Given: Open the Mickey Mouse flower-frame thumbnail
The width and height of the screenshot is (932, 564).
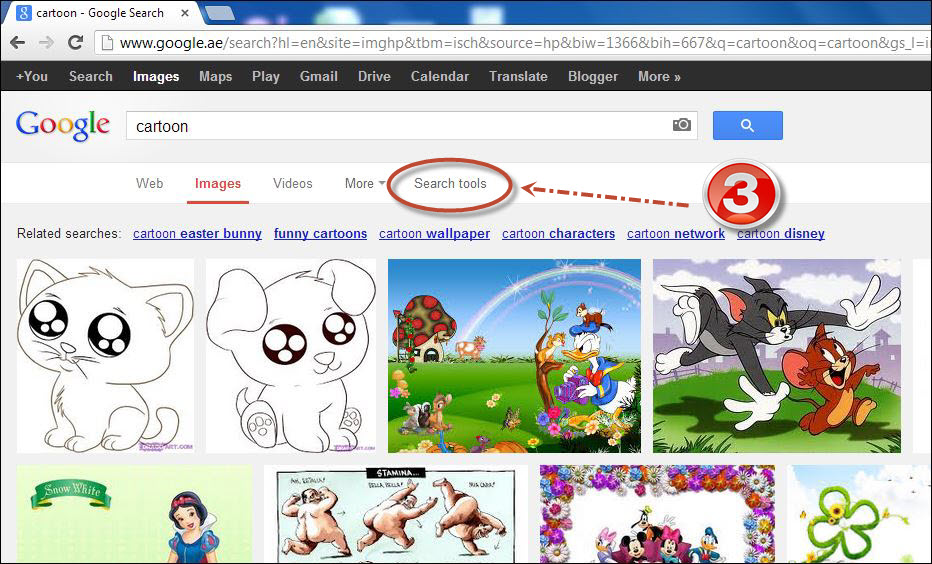Looking at the screenshot, I should 657,514.
